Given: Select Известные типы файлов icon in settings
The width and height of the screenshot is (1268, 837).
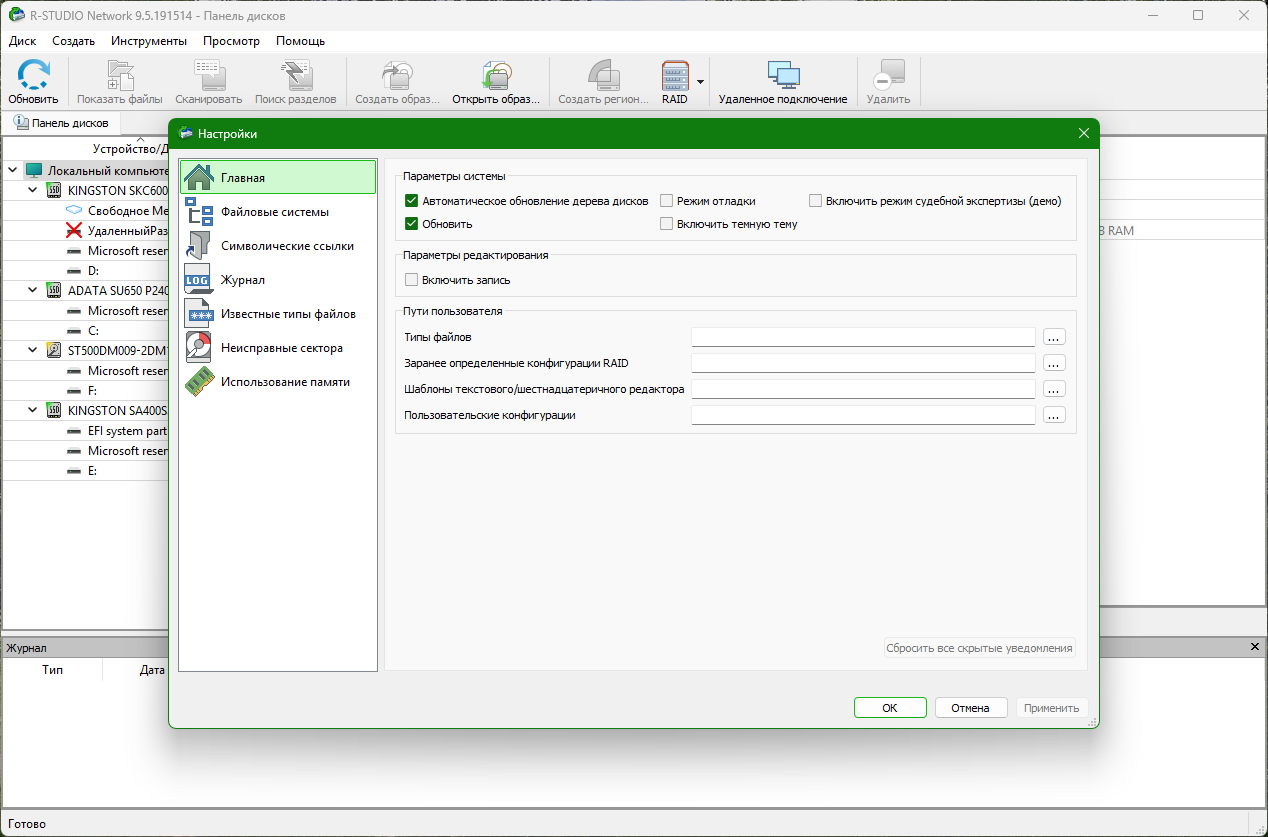Looking at the screenshot, I should (x=199, y=313).
